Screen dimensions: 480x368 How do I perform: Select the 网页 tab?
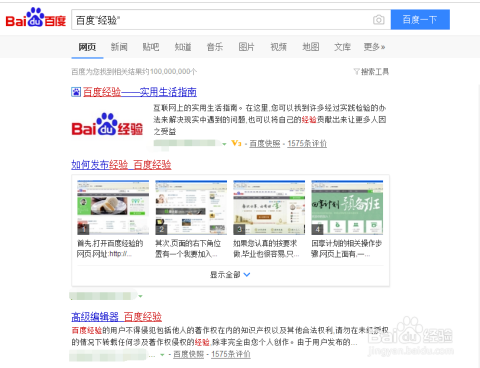[x=87, y=47]
